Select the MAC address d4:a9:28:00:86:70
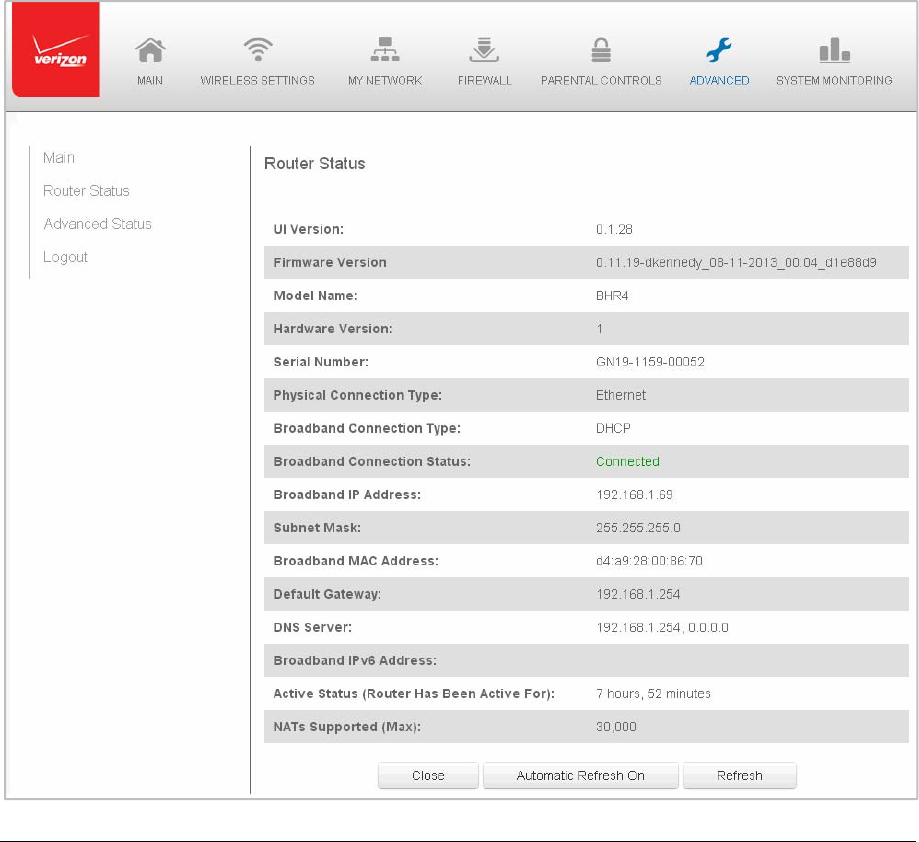 click(x=649, y=561)
